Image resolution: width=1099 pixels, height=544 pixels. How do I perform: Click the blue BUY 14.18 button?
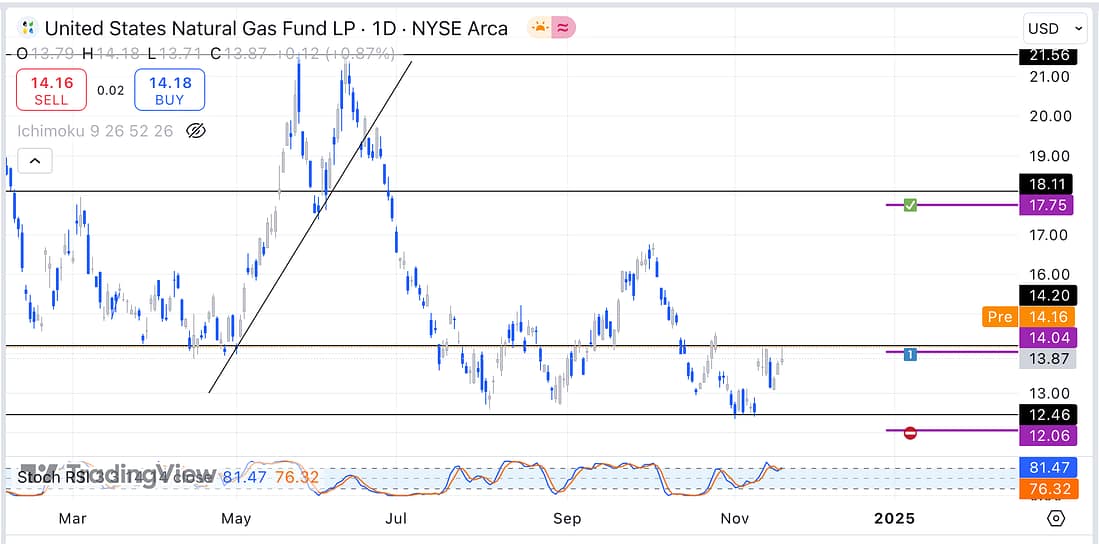[x=169, y=90]
